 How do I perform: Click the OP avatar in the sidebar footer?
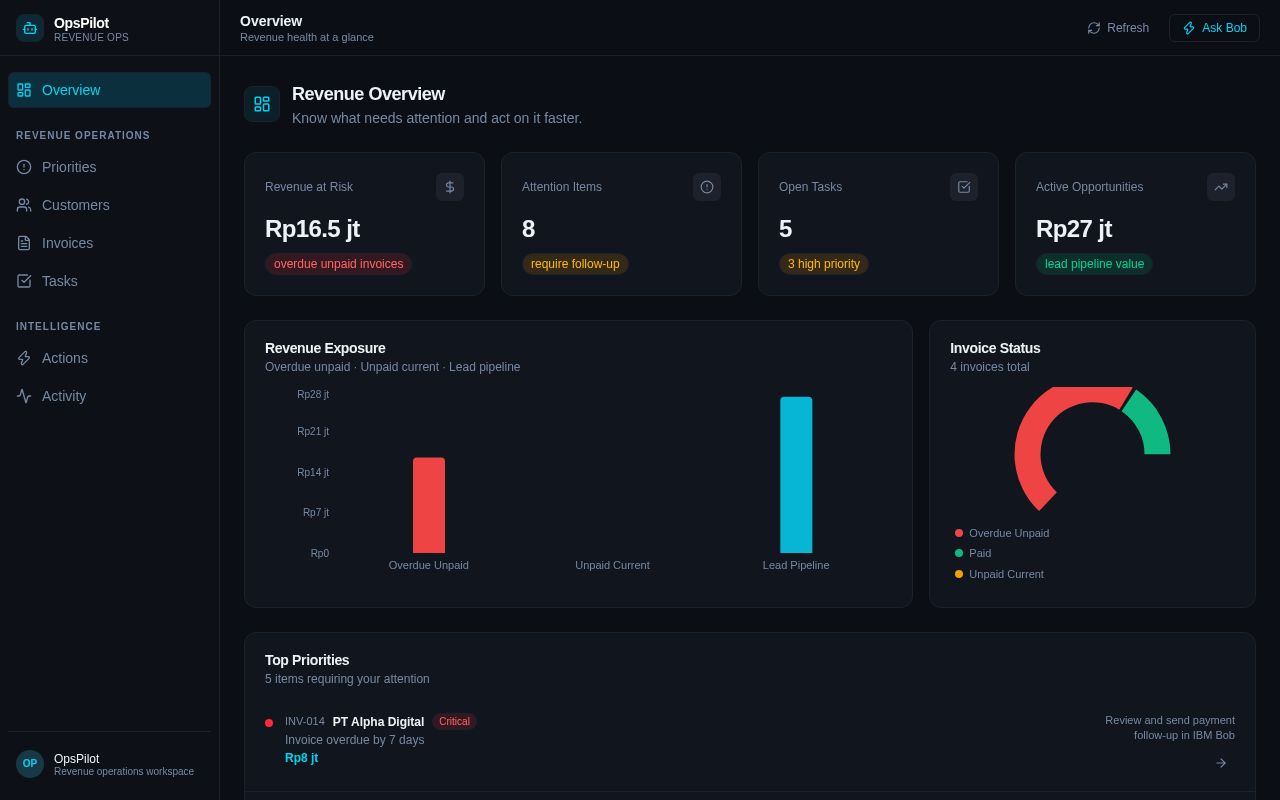tap(30, 764)
